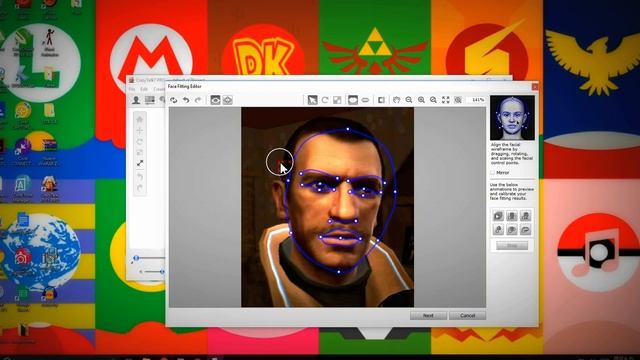This screenshot has width=640, height=360.
Task: Click the lower slider handle in CrazyTalk window
Action: pos(162,271)
